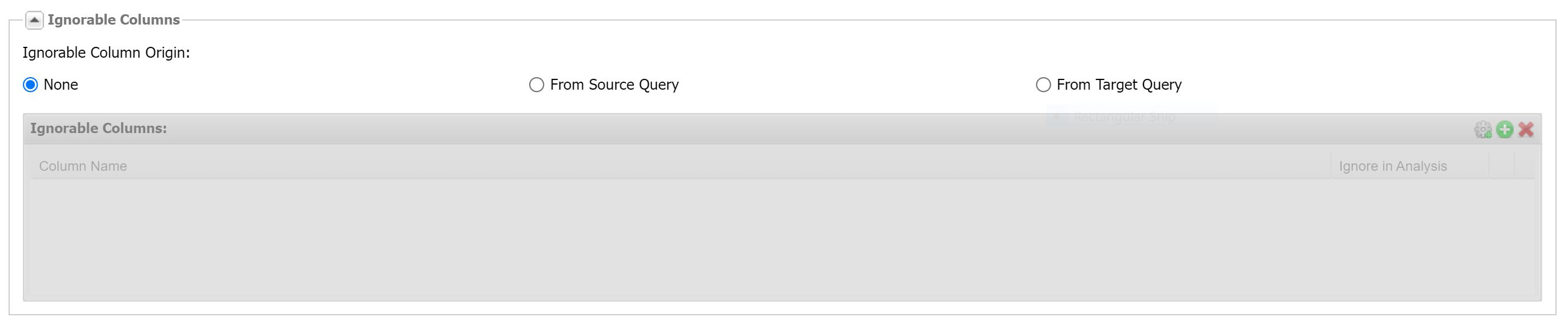
Task: Click the faint Rectangular Snip overlay text
Action: pos(1124,117)
